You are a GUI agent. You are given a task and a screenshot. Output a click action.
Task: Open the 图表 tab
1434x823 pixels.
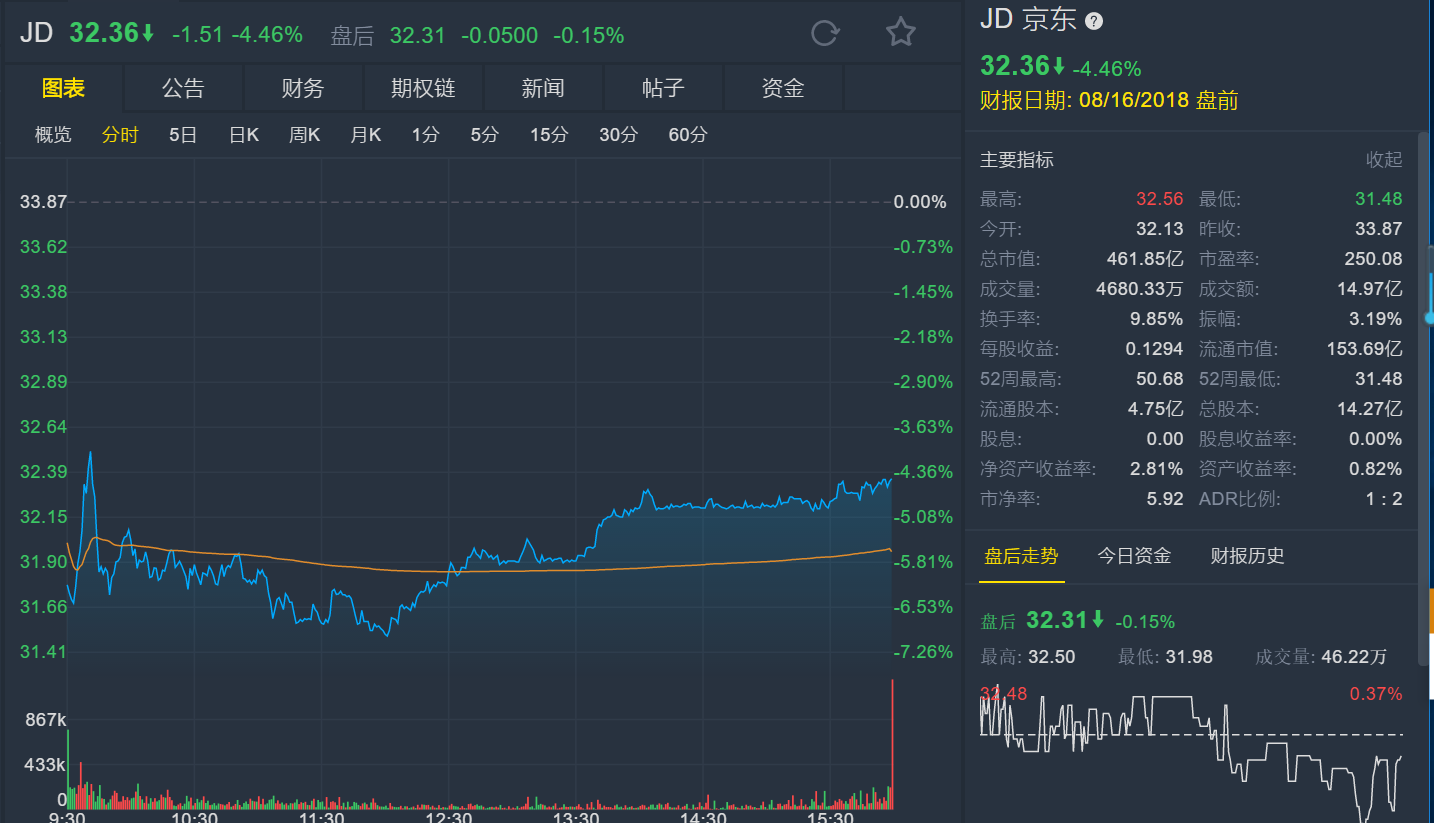(x=63, y=88)
